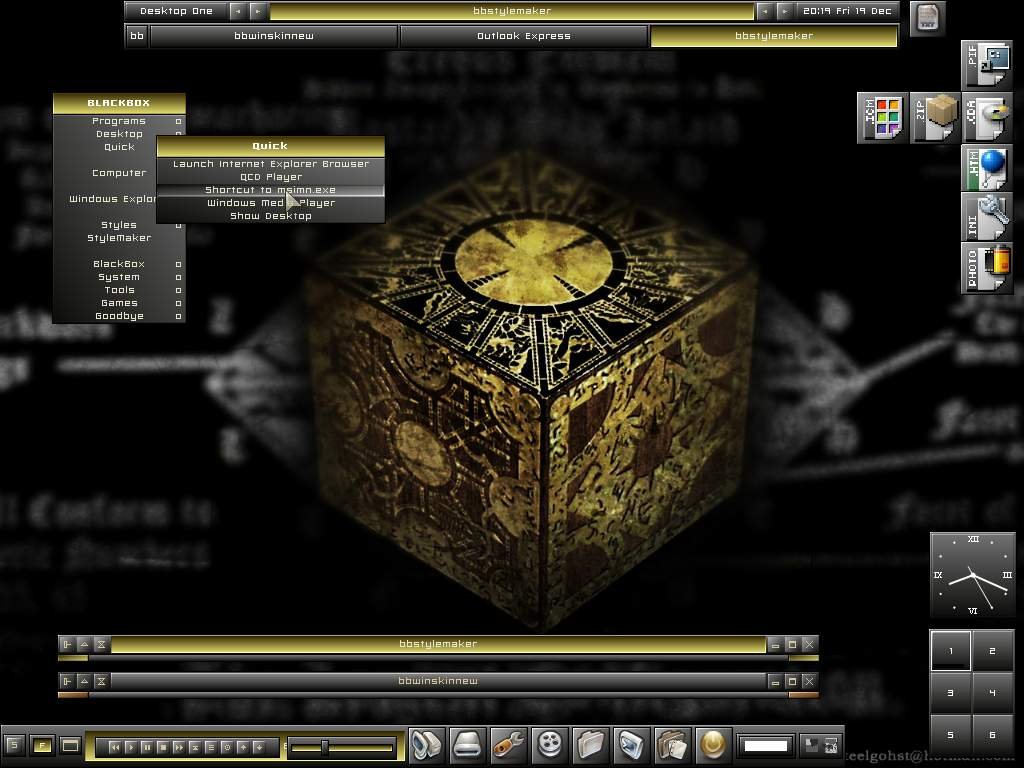
Task: Adjust the media player volume slider
Action: click(x=342, y=747)
